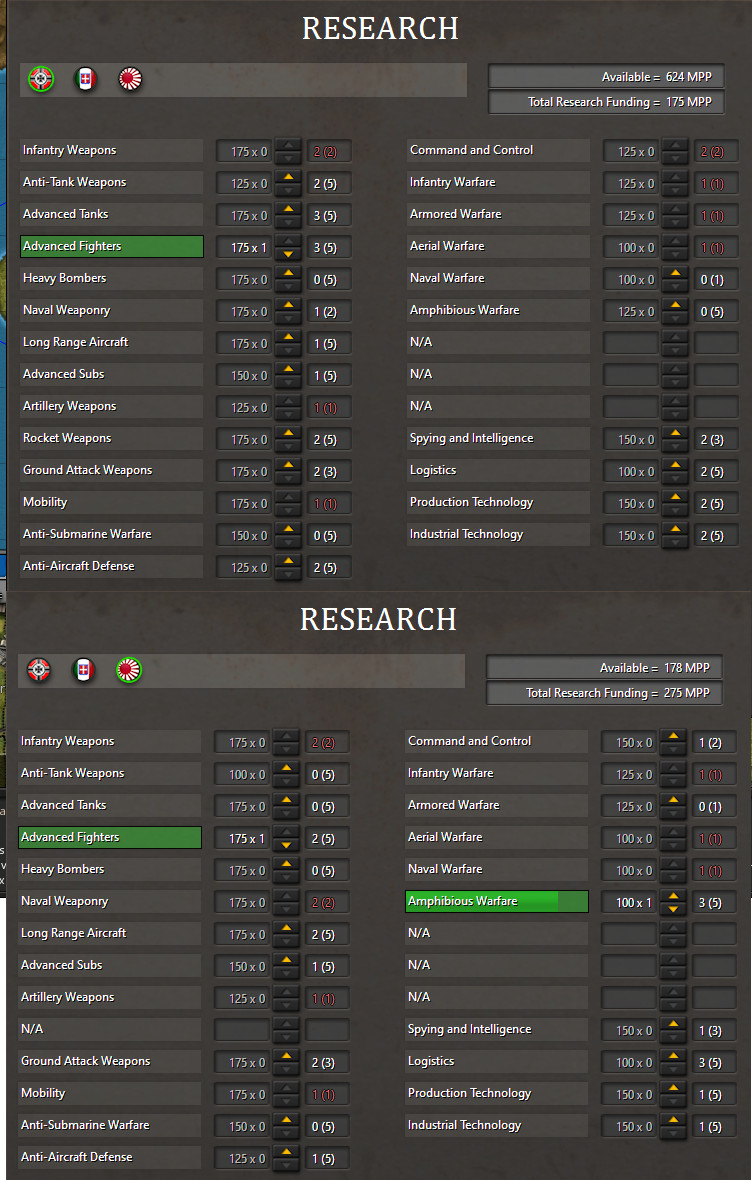752x1180 pixels.
Task: Increase Advanced Subs funding in German panel
Action: point(288,369)
